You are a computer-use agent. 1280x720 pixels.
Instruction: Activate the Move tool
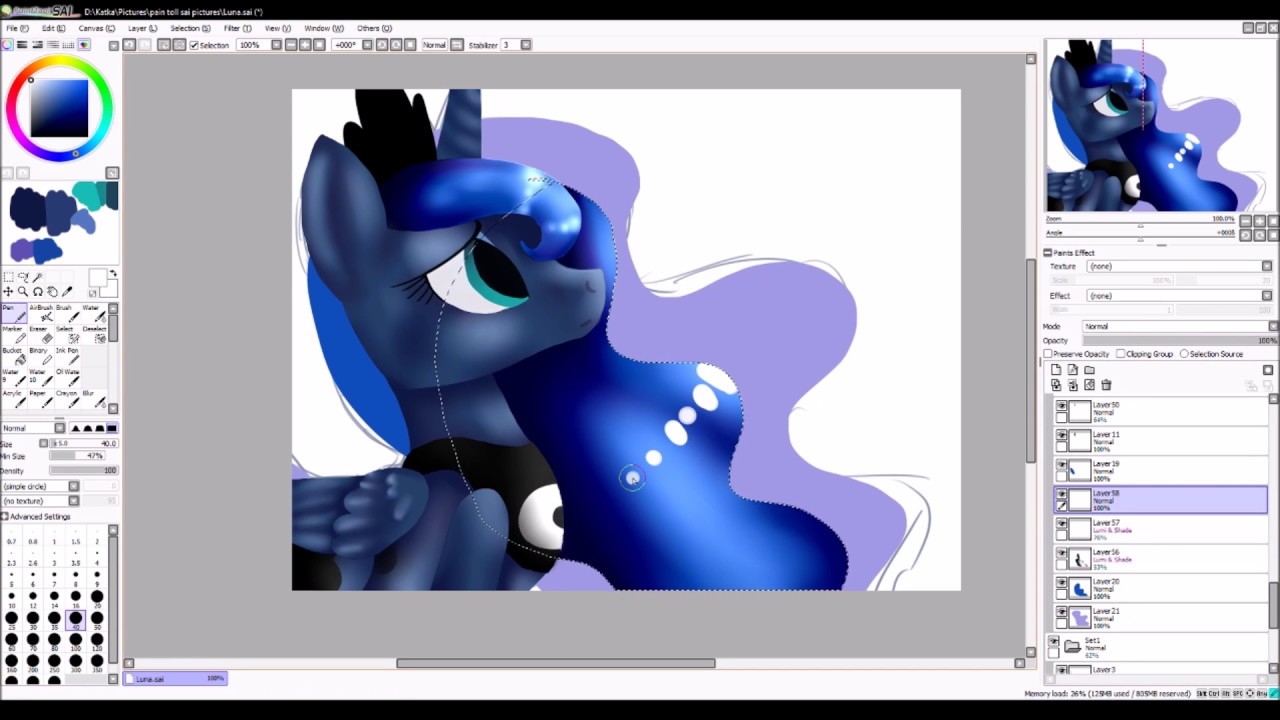(x=8, y=292)
